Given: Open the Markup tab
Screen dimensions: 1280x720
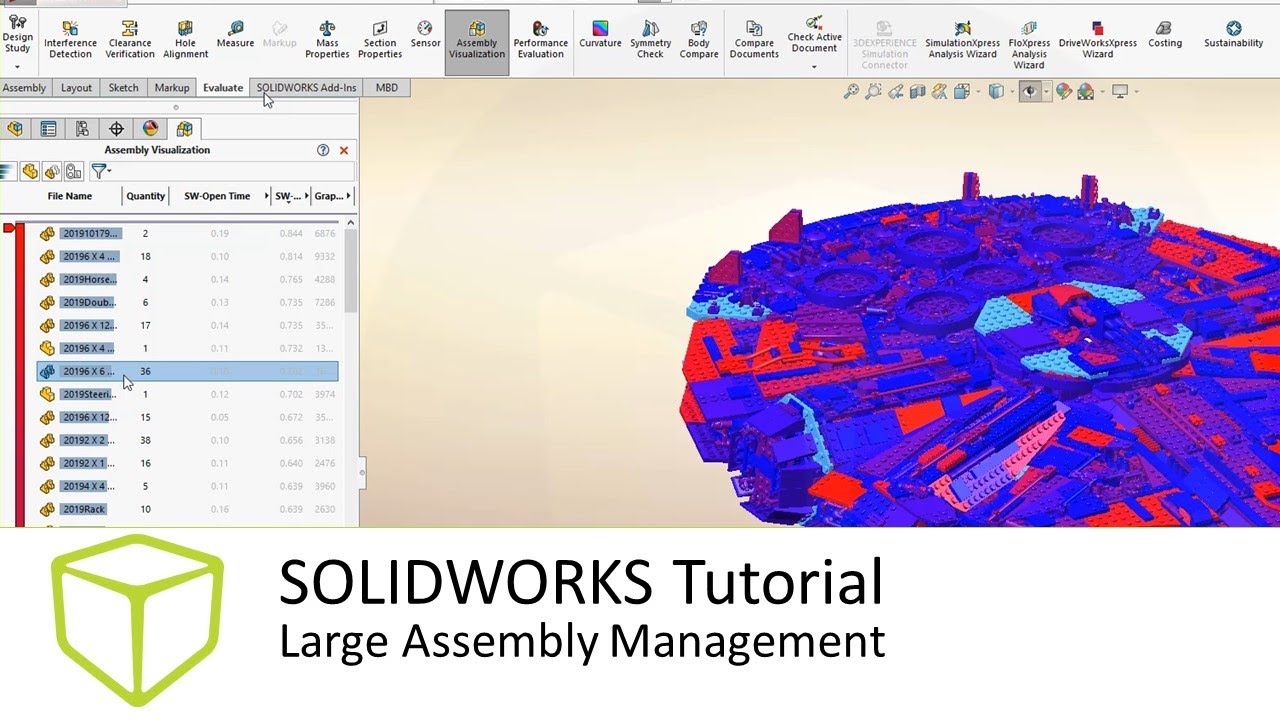Looking at the screenshot, I should point(172,88).
